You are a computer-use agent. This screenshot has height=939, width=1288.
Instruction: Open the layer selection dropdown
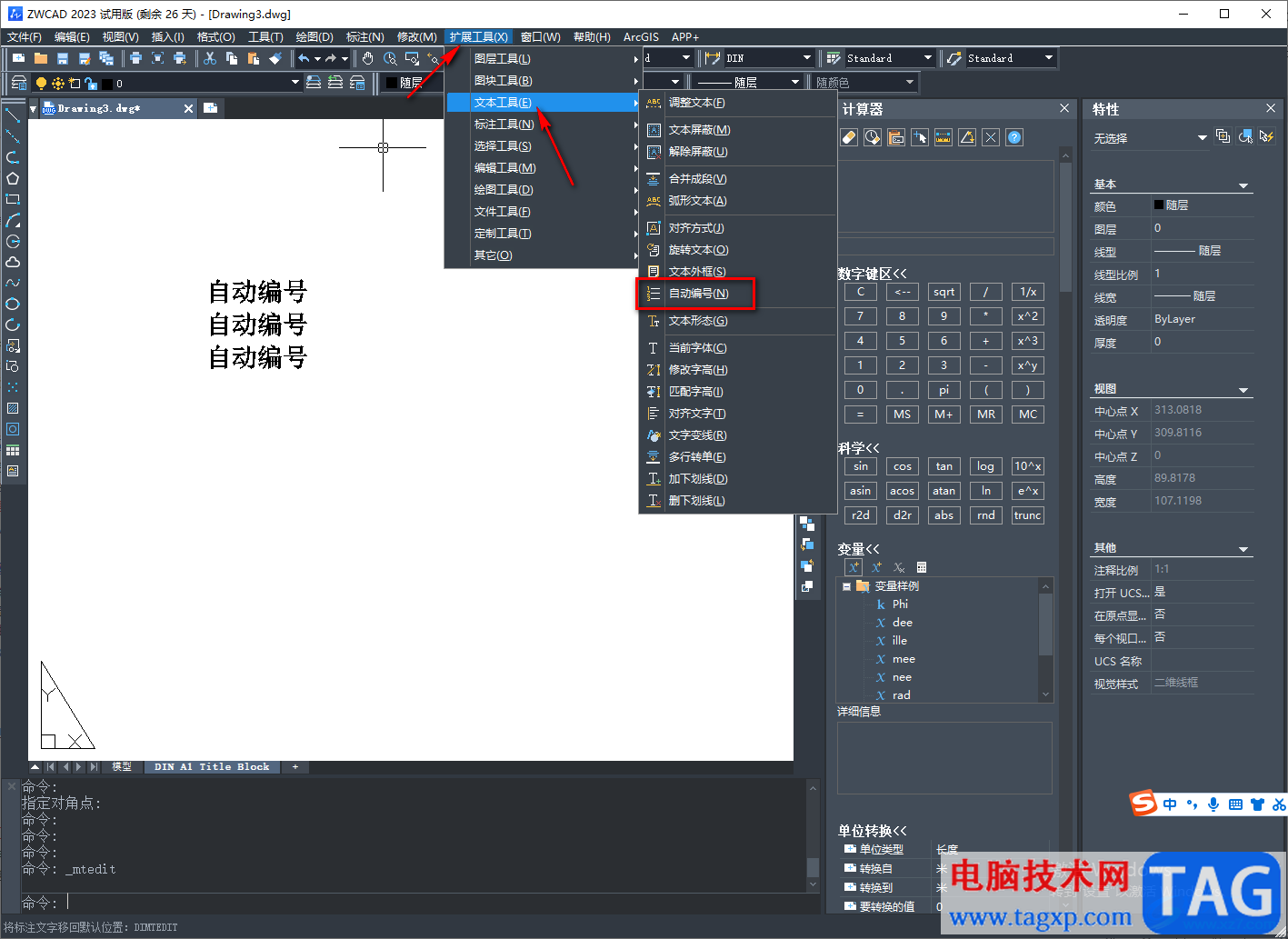tap(295, 83)
